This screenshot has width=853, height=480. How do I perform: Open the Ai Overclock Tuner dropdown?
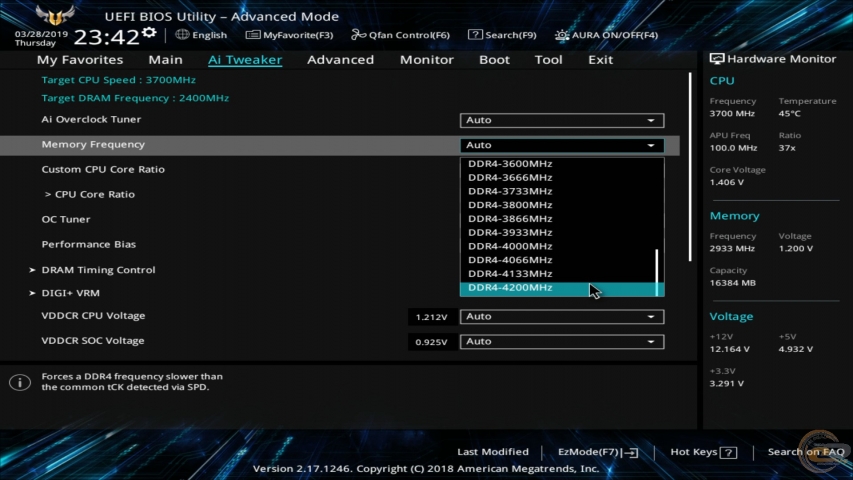click(x=562, y=120)
